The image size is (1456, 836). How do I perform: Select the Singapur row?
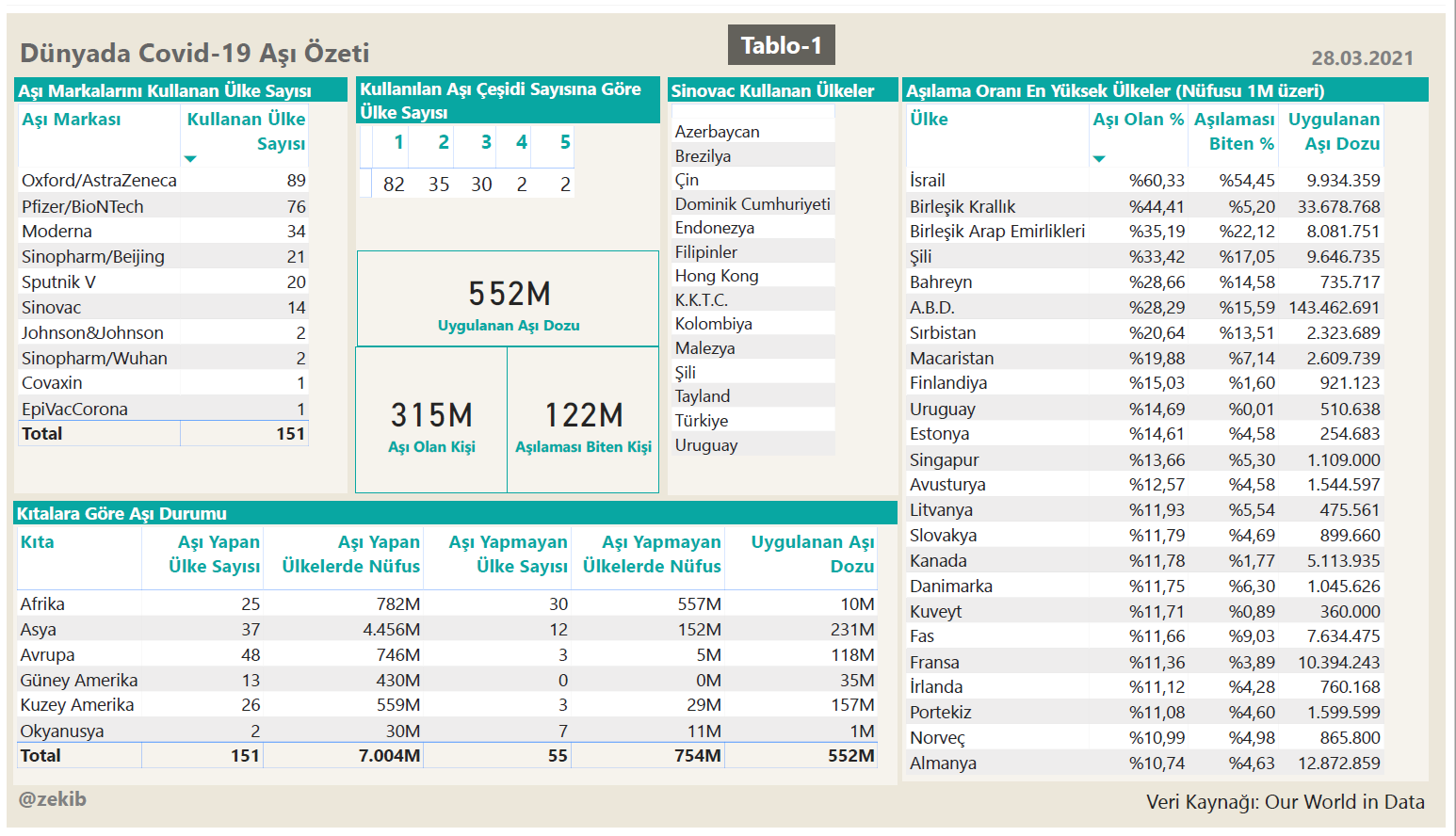1145,460
